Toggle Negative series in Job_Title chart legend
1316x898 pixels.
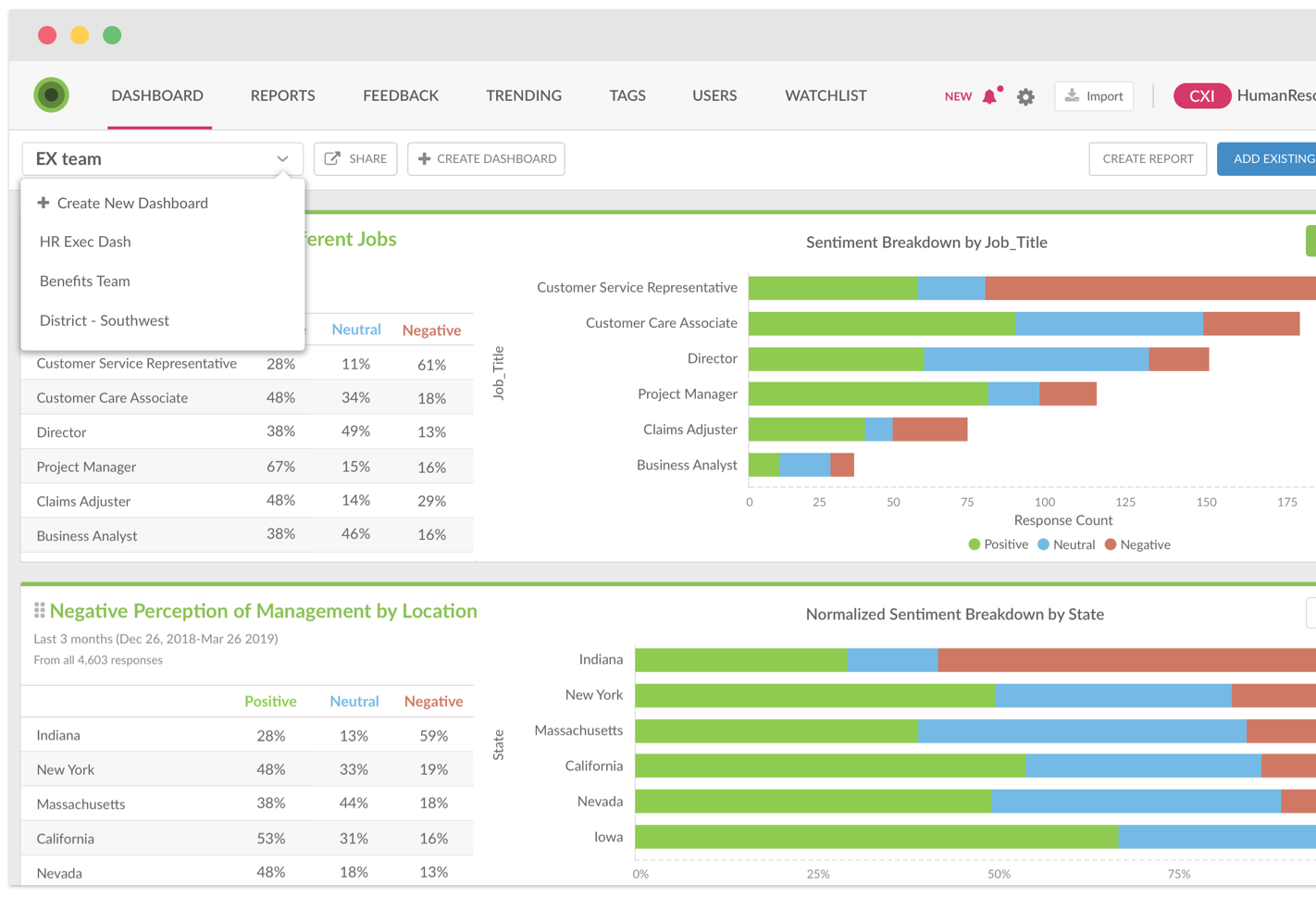pyautogui.click(x=1137, y=544)
